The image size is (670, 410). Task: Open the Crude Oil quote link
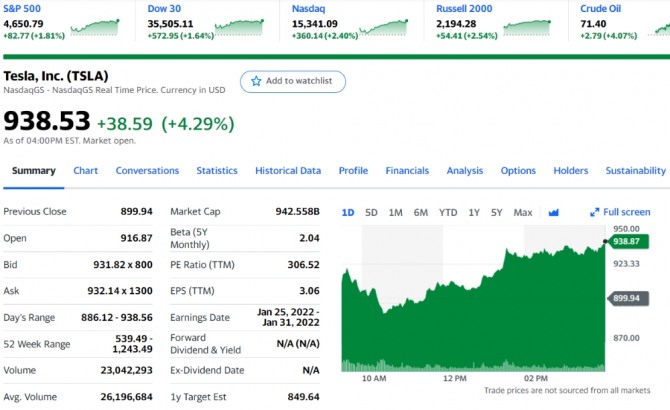(600, 8)
